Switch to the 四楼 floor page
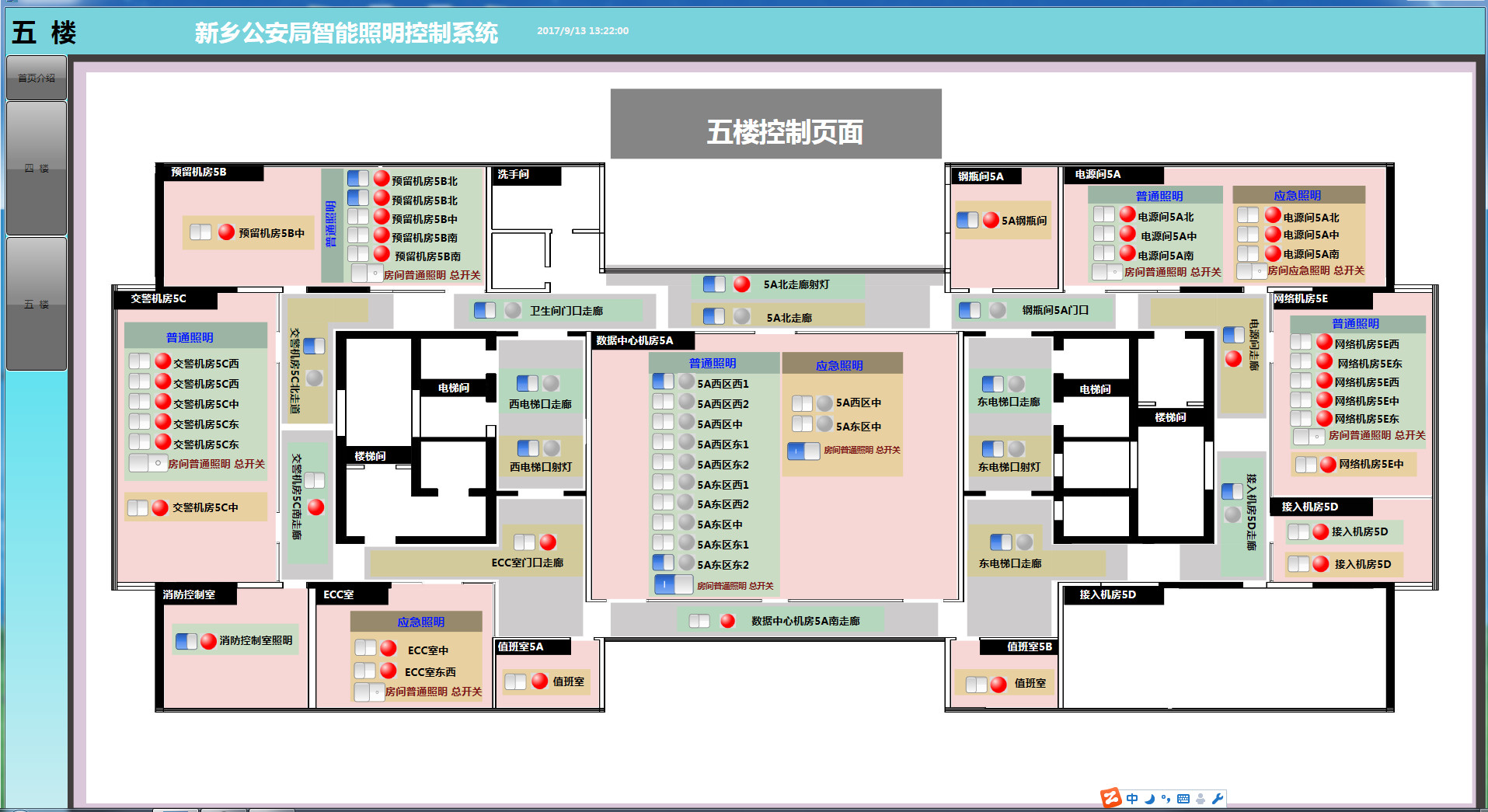The image size is (1488, 812). pyautogui.click(x=37, y=168)
